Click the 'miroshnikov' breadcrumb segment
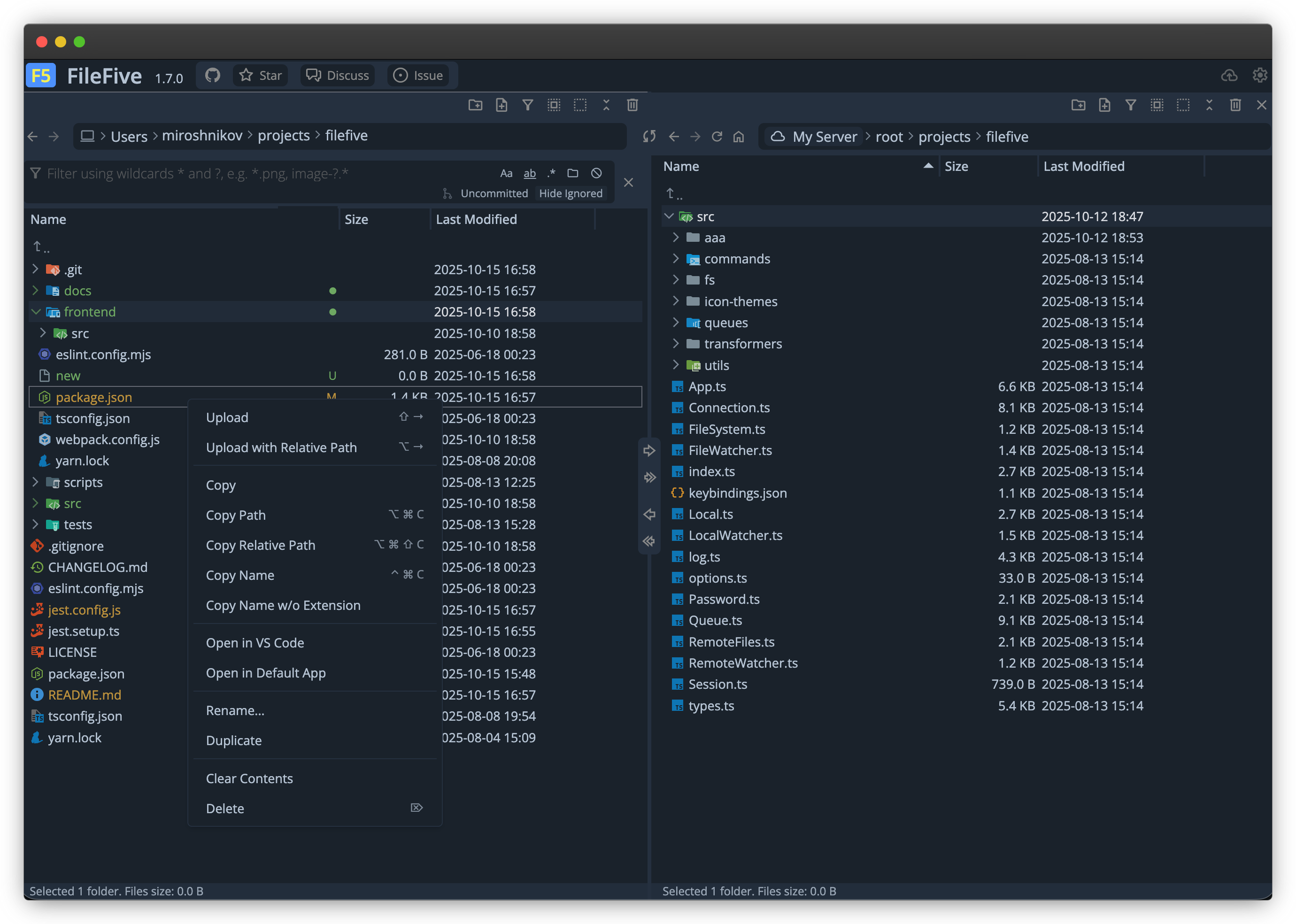1296x924 pixels. (x=202, y=136)
